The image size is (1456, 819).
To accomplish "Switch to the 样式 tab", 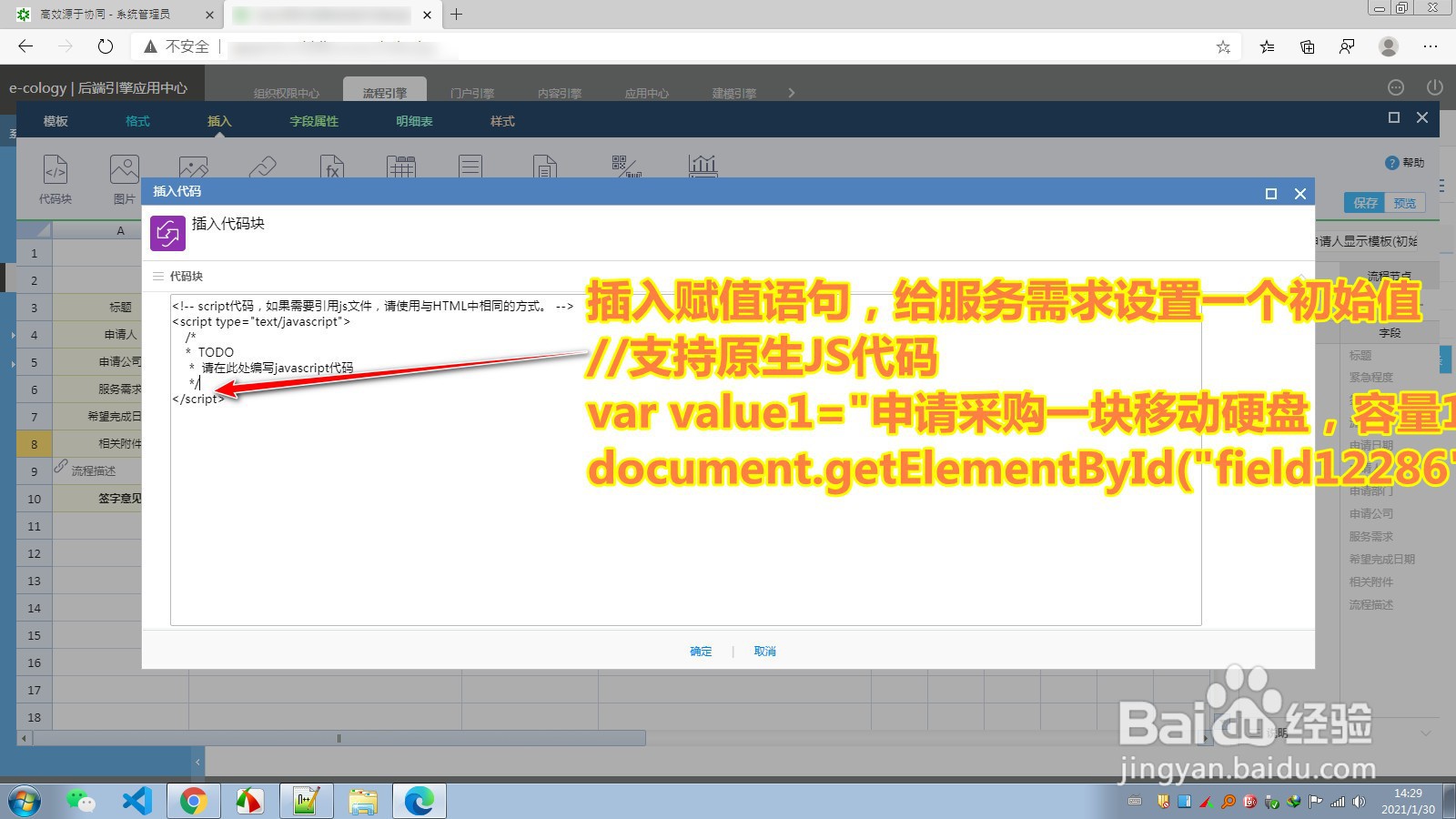I will point(502,121).
